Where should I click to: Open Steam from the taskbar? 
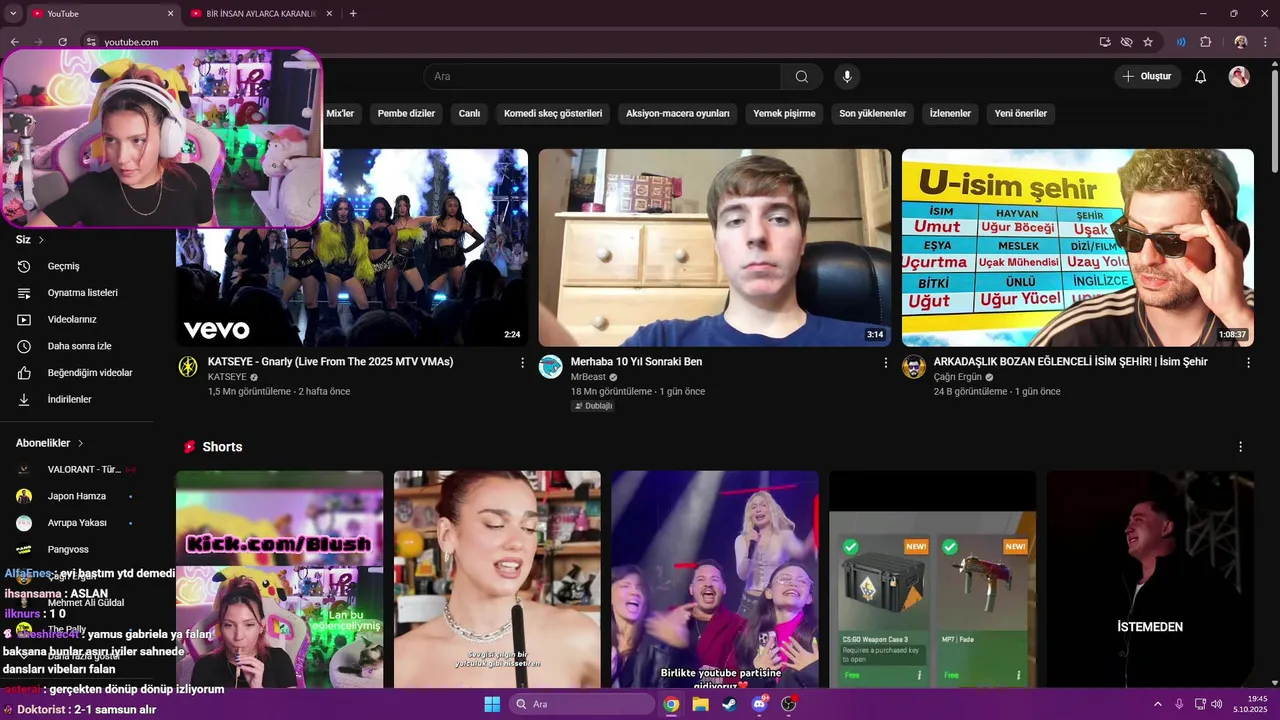(730, 704)
